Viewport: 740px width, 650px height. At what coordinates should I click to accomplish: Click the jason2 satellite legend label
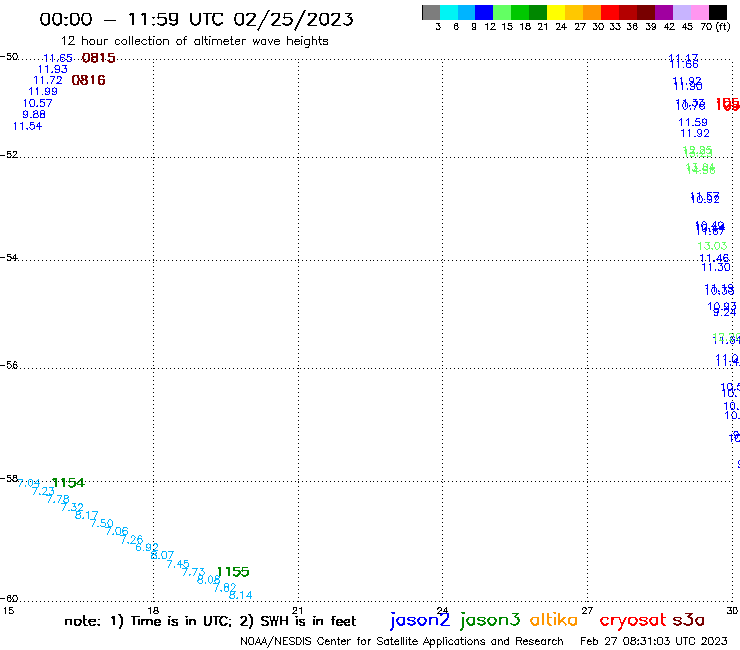coord(420,620)
